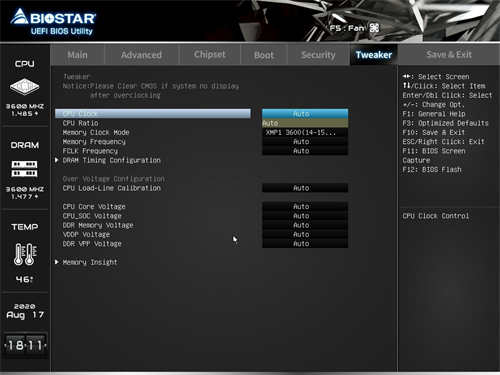Image resolution: width=500 pixels, height=375 pixels.
Task: Click the Biostar logo
Action: (x=53, y=21)
